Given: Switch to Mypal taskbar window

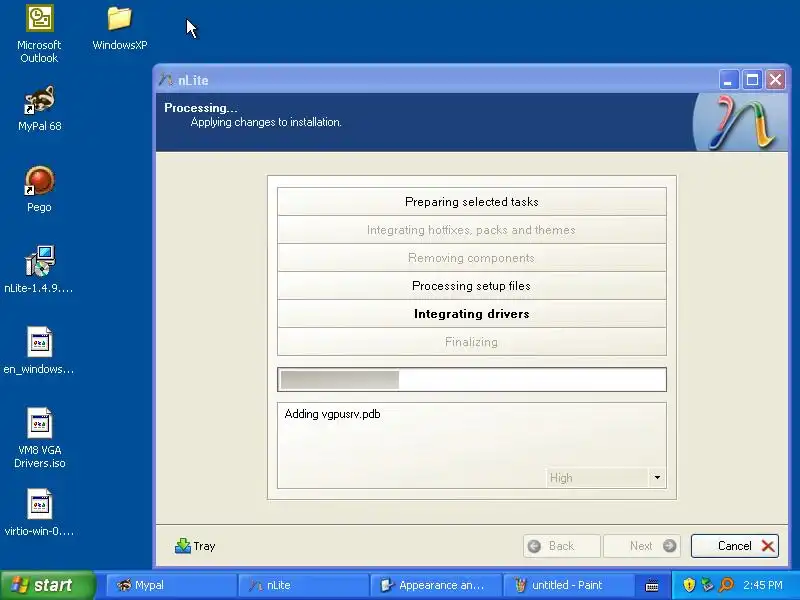Looking at the screenshot, I should point(170,585).
